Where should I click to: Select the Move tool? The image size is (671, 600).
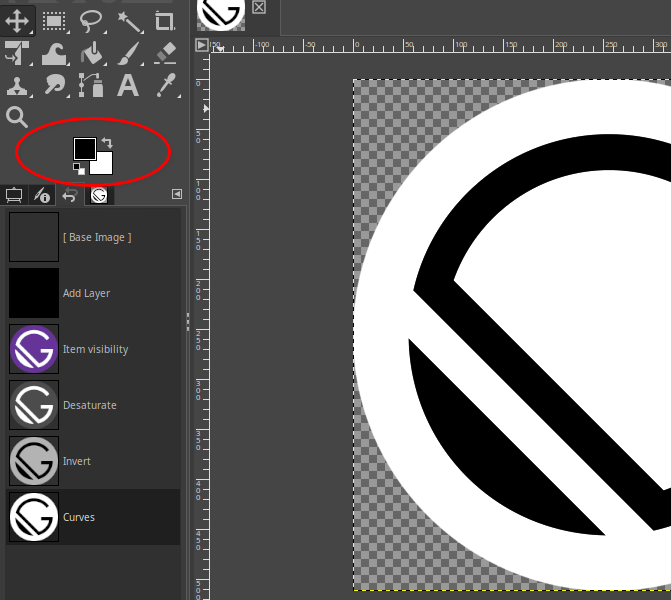18,19
